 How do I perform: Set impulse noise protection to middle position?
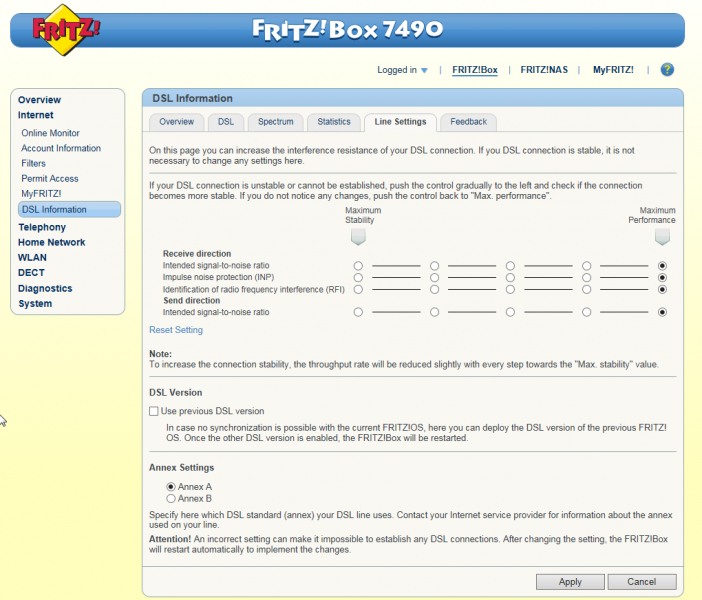[x=510, y=277]
